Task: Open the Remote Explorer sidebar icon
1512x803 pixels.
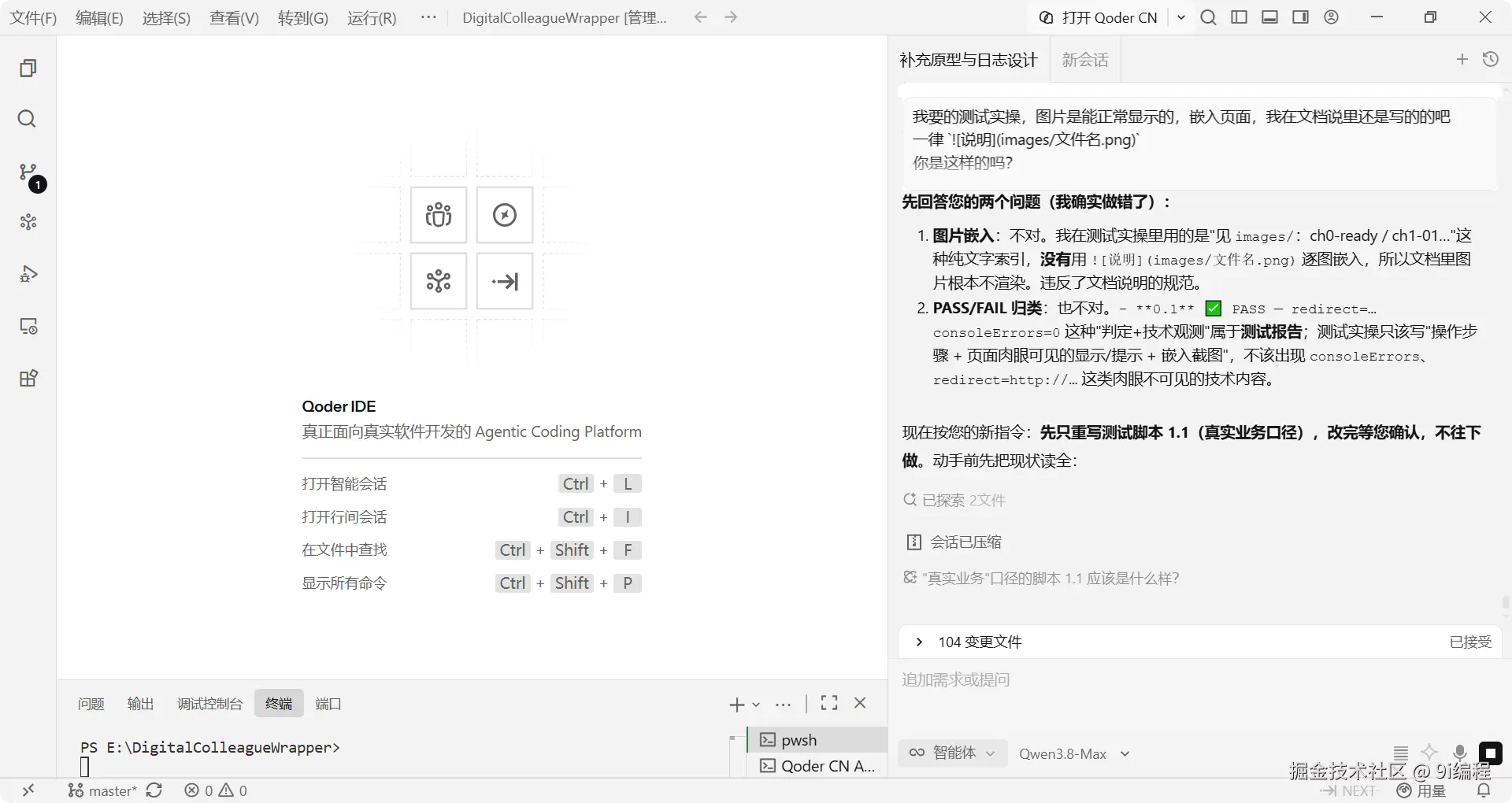Action: (x=28, y=326)
